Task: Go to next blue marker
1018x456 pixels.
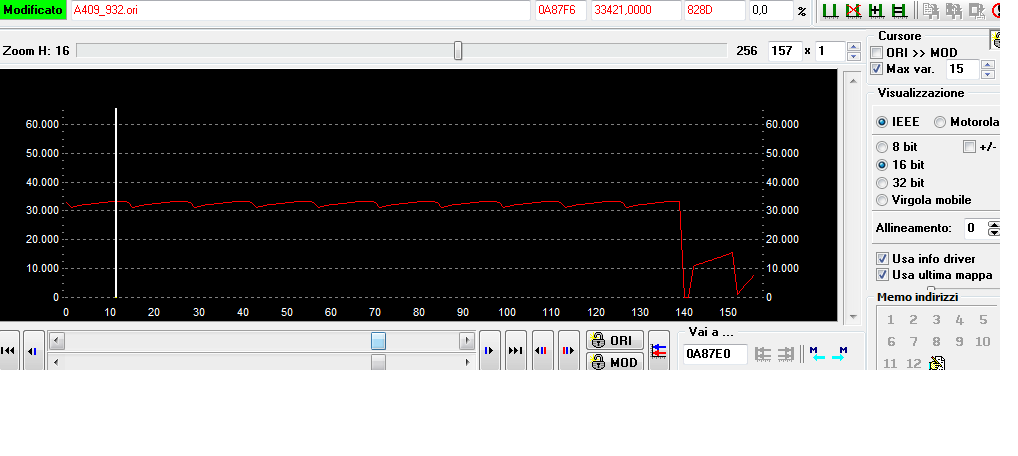Action: pos(490,350)
